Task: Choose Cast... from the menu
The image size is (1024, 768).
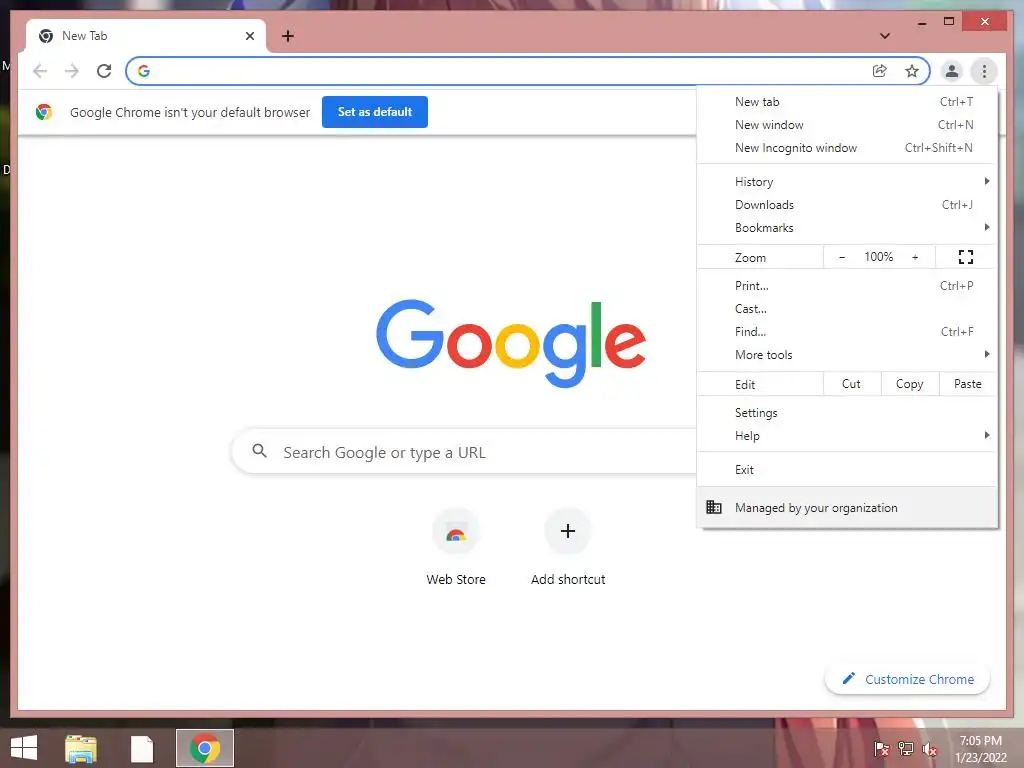Action: [x=847, y=308]
